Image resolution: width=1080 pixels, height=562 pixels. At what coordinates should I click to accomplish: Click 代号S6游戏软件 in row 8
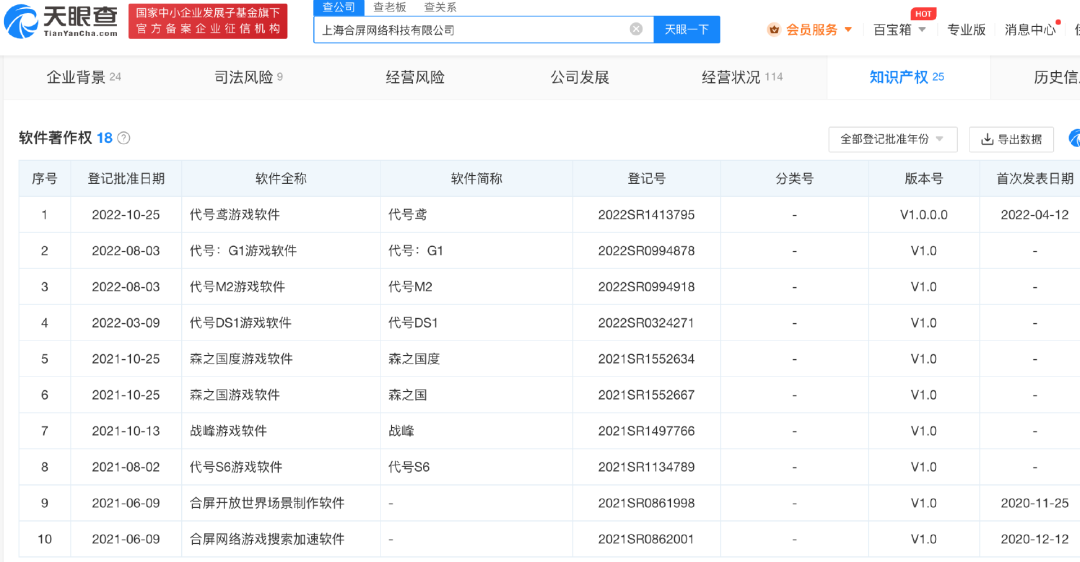(236, 467)
